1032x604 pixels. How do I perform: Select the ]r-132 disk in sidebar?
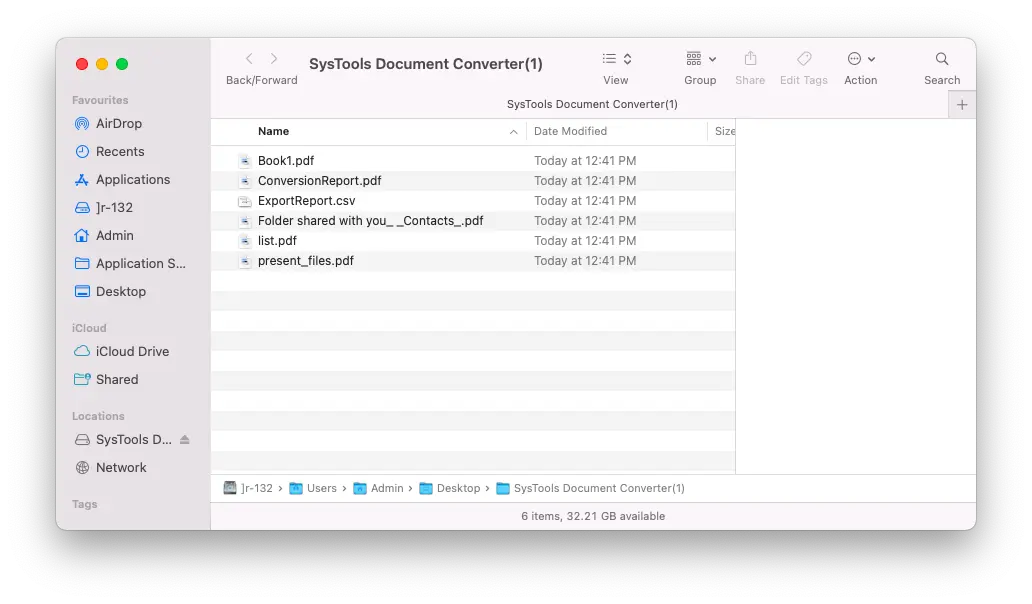coord(114,207)
